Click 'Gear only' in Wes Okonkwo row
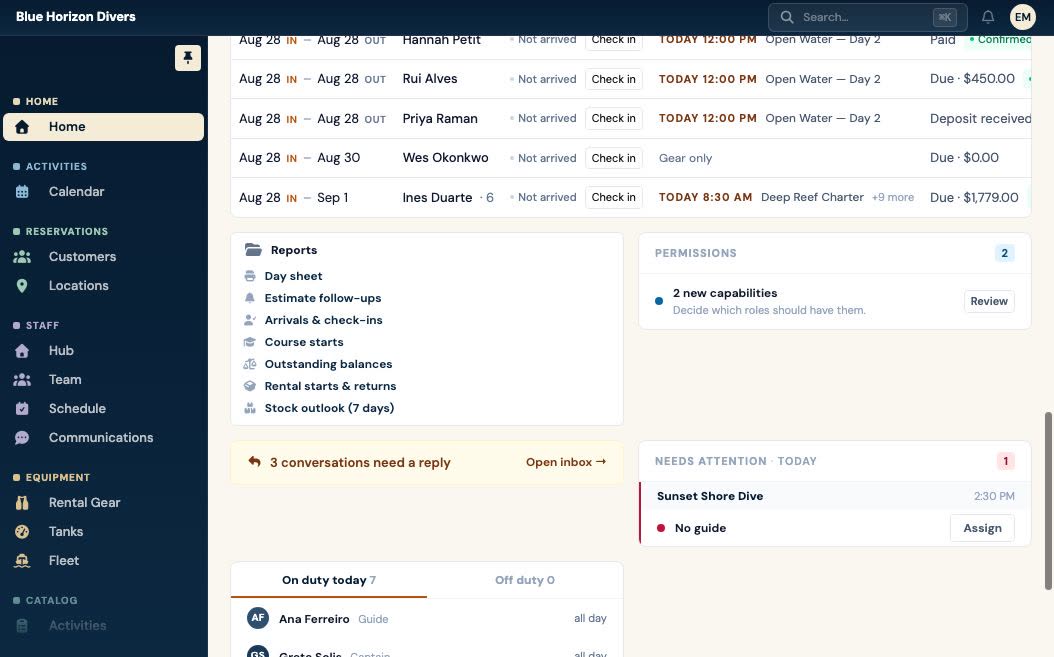Viewport: 1054px width, 657px height. pos(685,159)
